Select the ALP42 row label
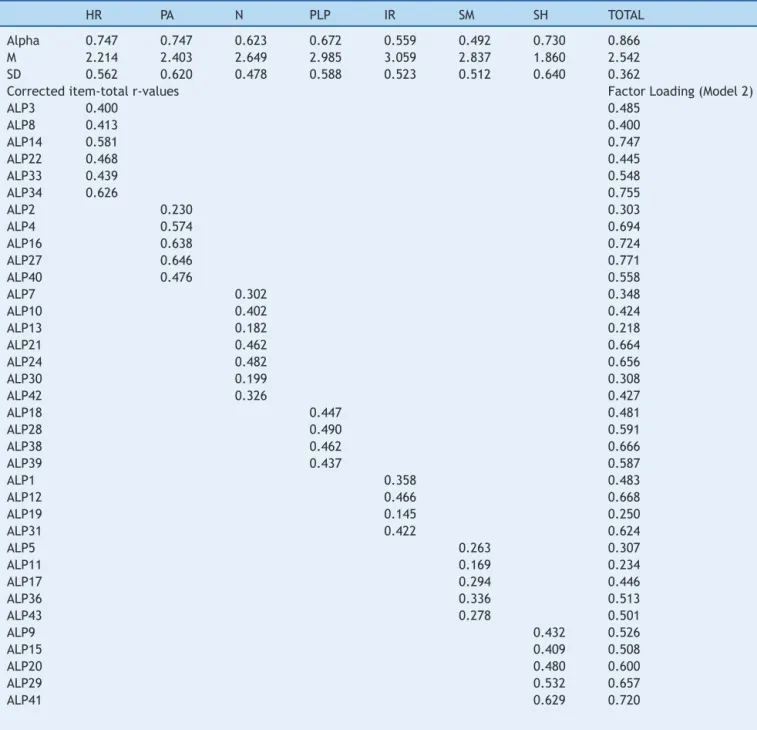Image resolution: width=757 pixels, height=730 pixels. [24, 395]
